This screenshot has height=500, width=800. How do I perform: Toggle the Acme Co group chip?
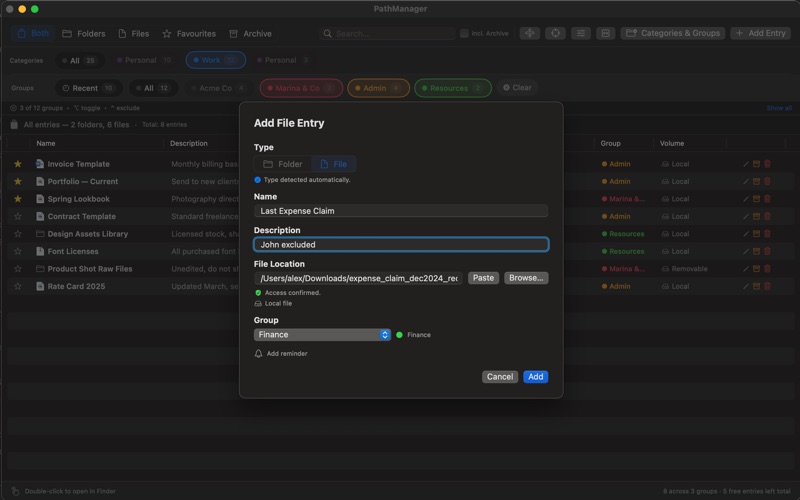(219, 88)
